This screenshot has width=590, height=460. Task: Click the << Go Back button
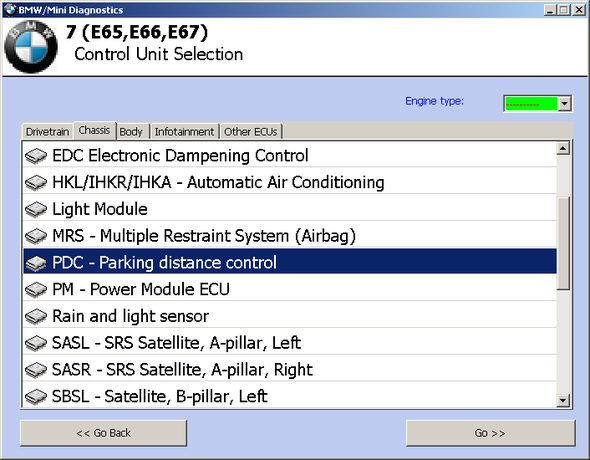103,433
